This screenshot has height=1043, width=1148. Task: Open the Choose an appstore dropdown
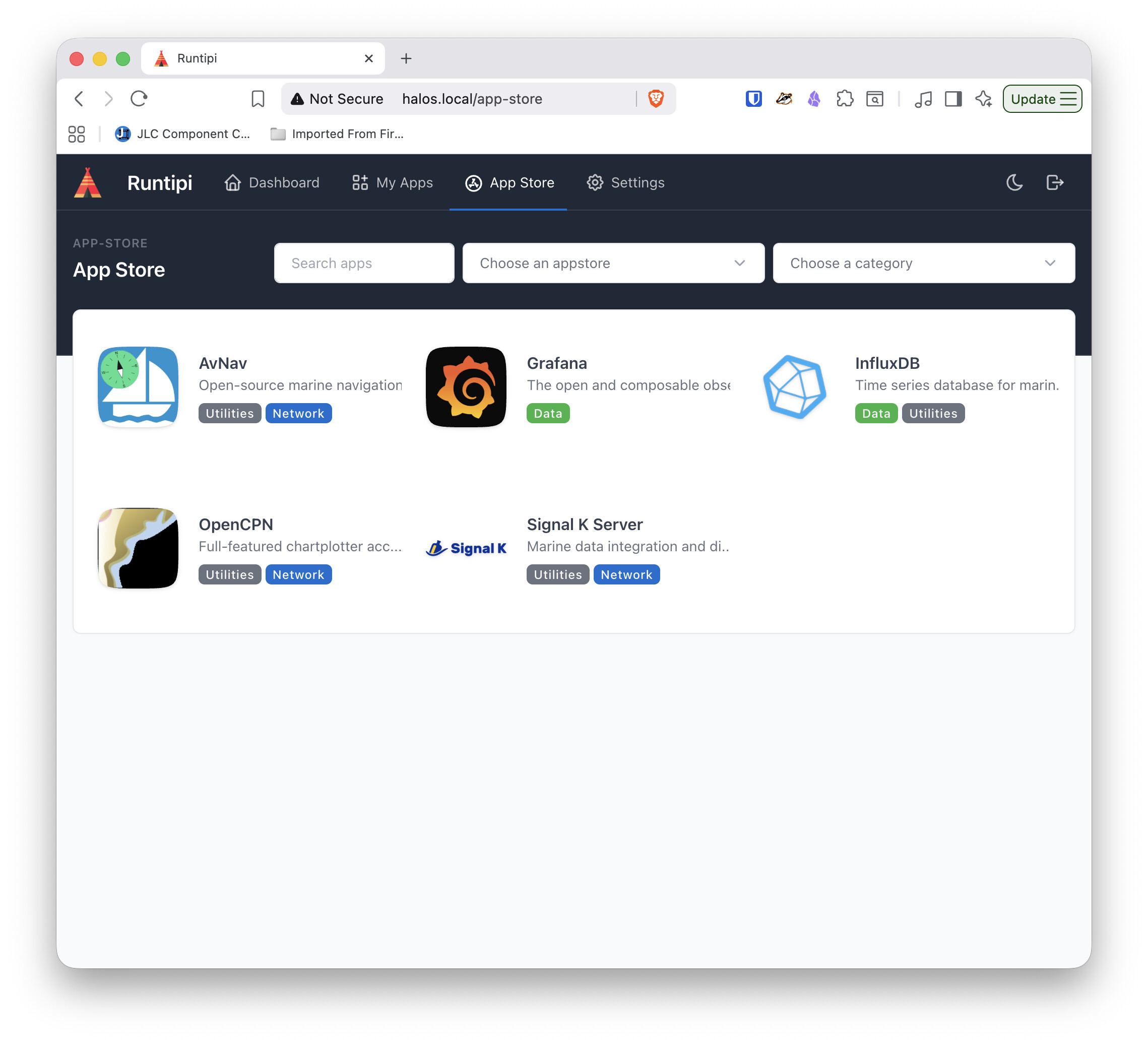pyautogui.click(x=613, y=263)
